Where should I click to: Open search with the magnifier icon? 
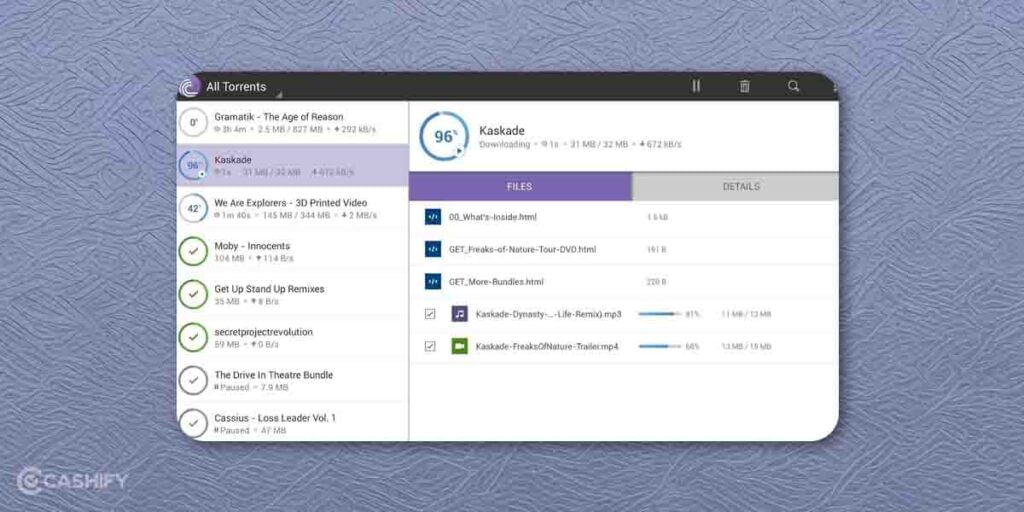[x=793, y=86]
